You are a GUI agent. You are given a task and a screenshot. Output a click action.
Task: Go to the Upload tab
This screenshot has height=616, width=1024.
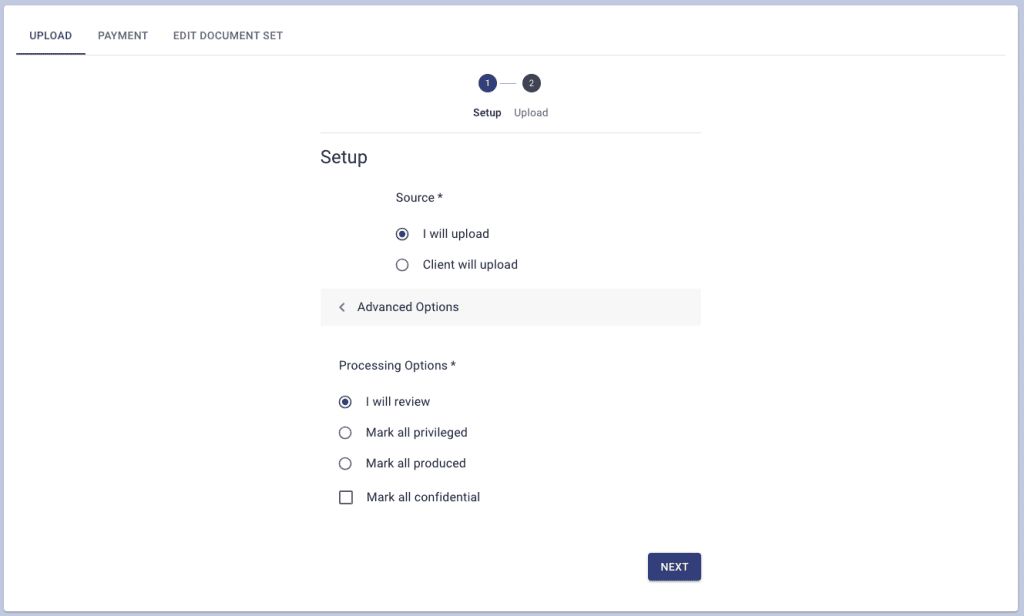[x=51, y=36]
